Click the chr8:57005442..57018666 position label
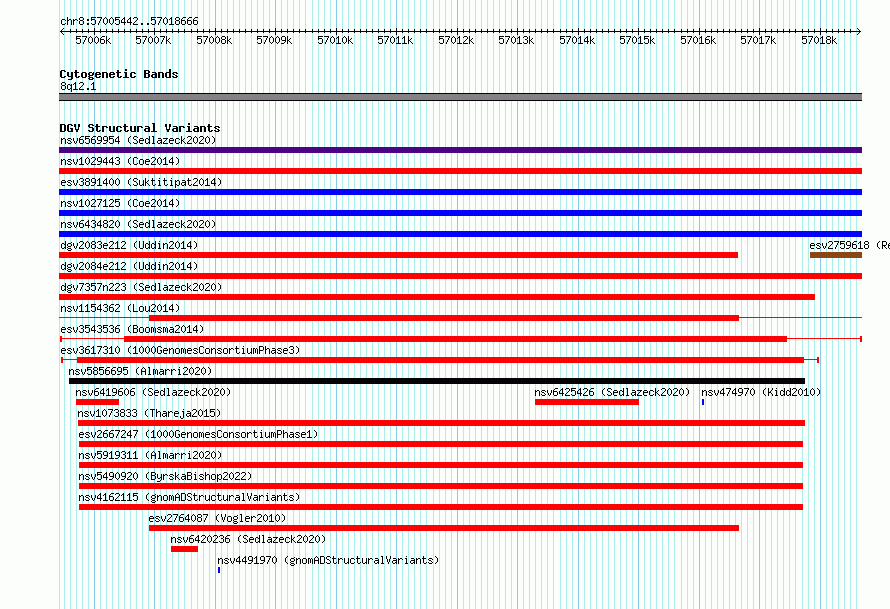The image size is (890, 609). point(129,22)
